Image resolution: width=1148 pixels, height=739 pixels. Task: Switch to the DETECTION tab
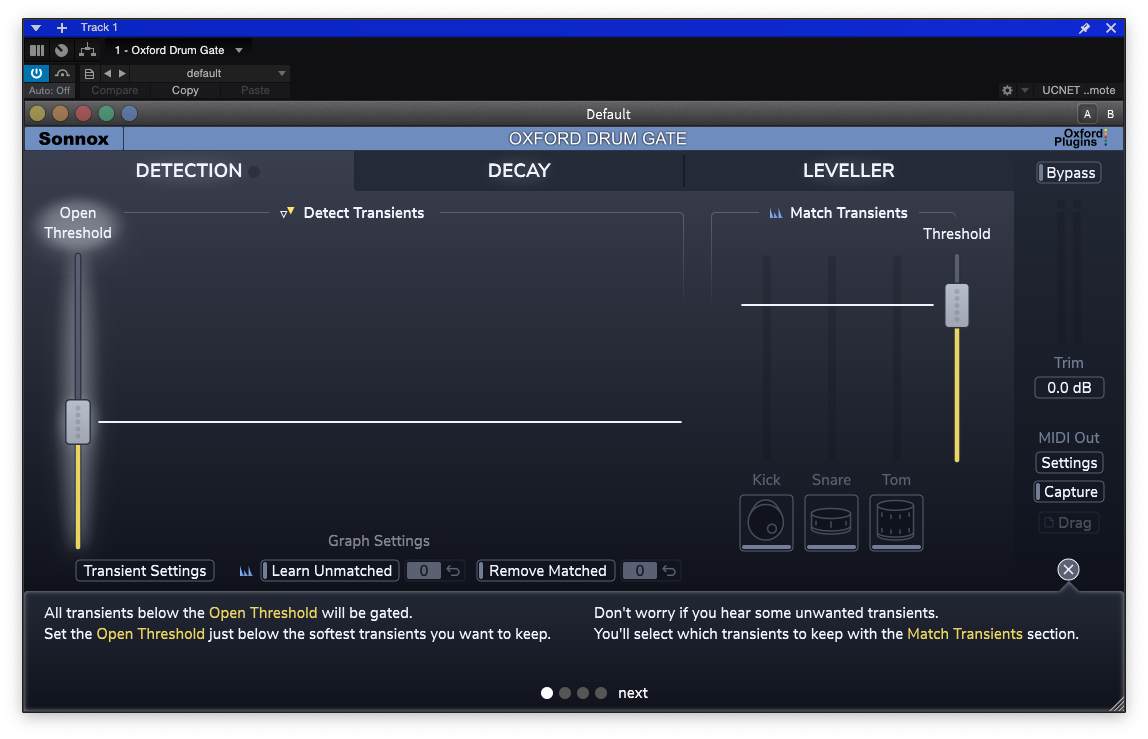189,171
